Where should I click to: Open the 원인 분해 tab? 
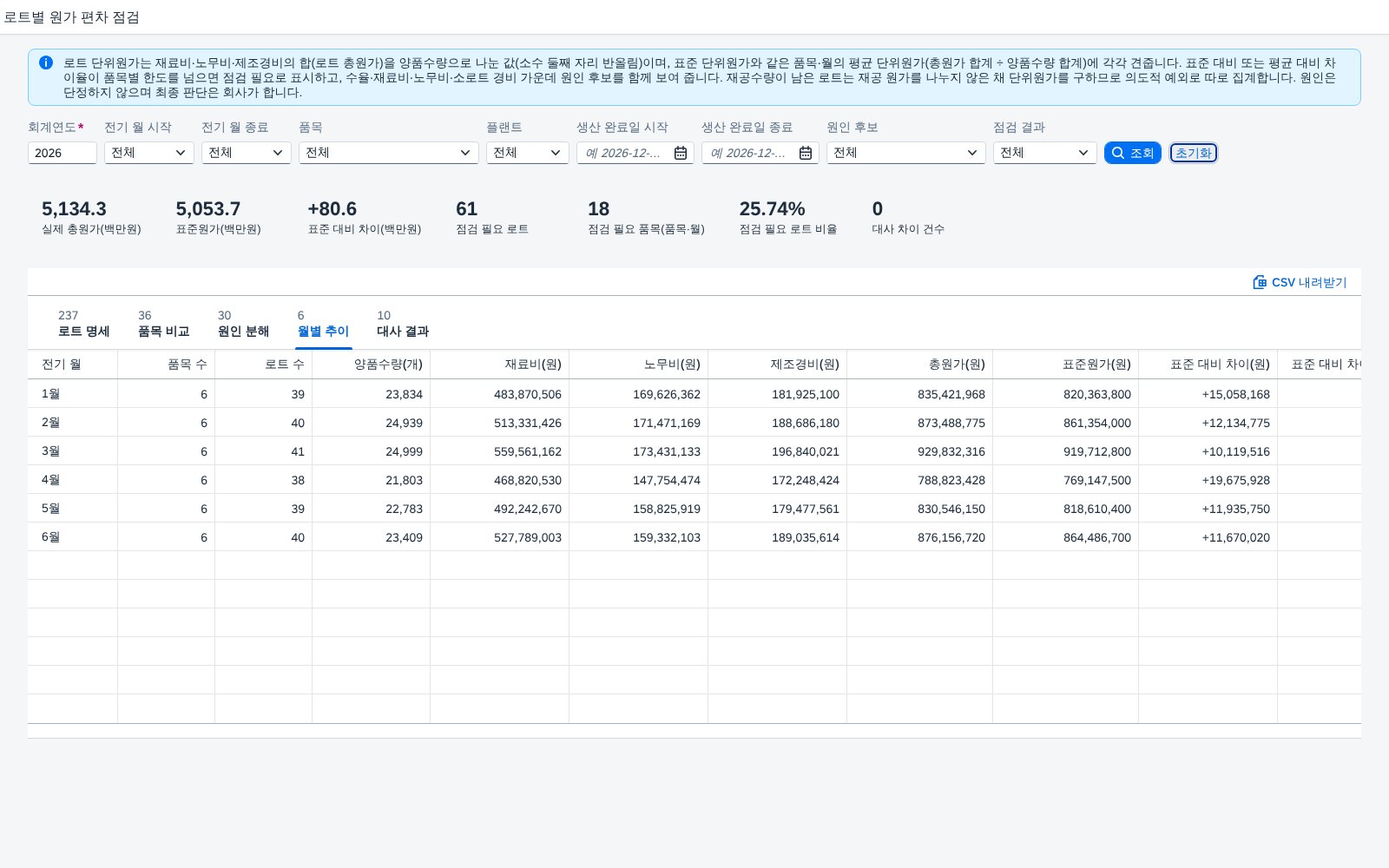(243, 324)
